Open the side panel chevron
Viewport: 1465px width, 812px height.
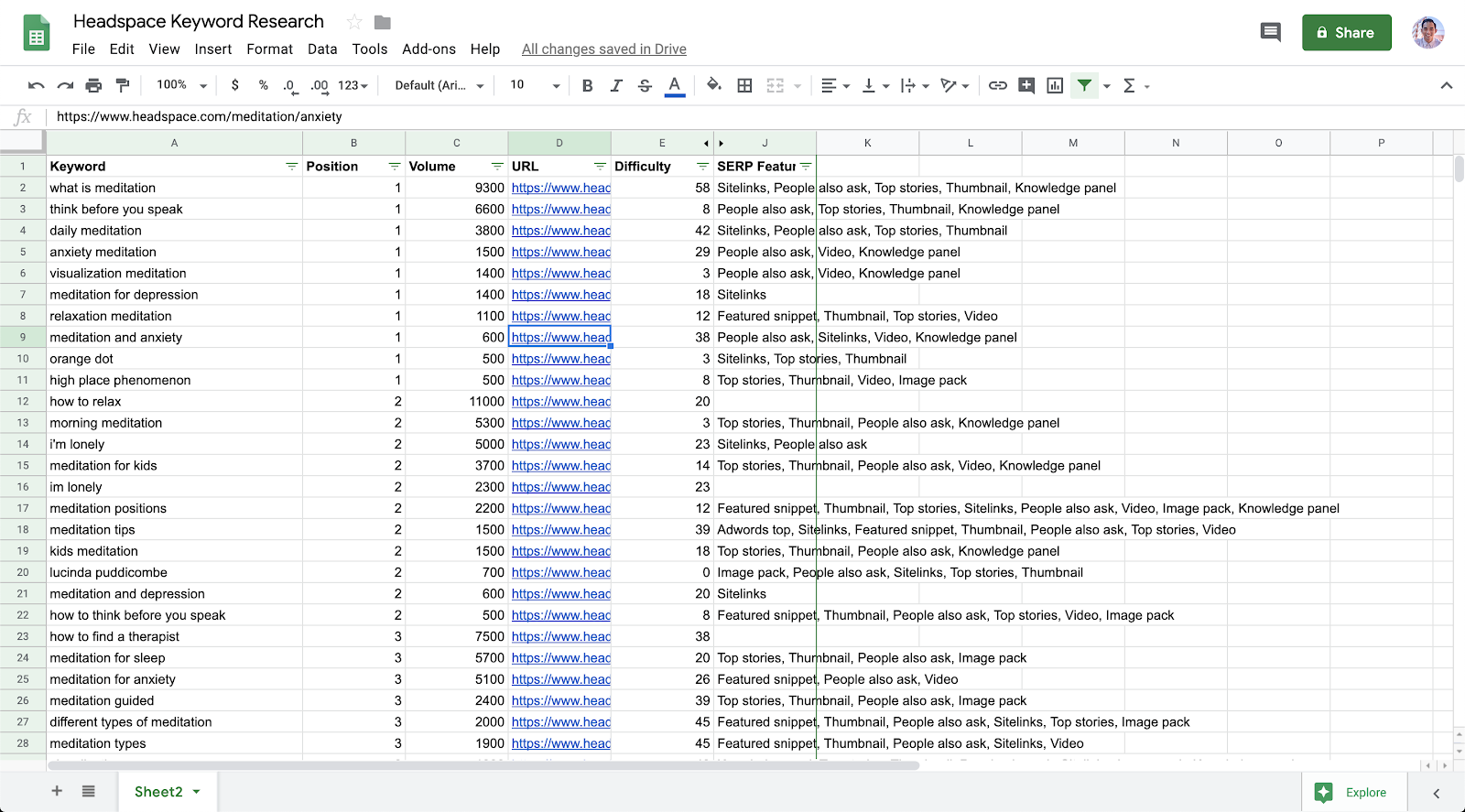tap(1437, 794)
